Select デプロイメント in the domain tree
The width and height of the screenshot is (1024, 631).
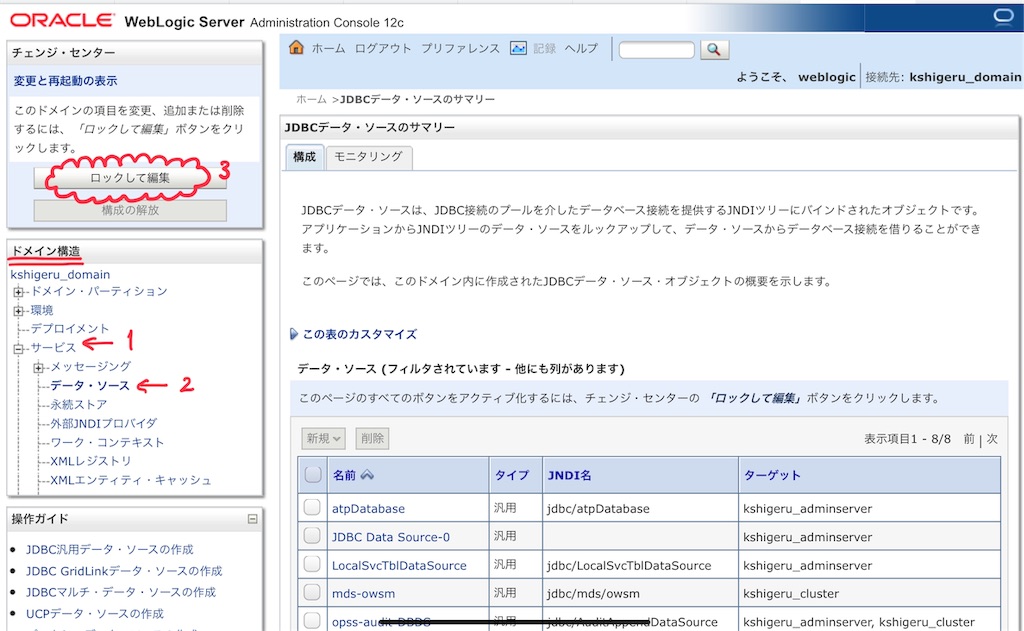coord(70,329)
